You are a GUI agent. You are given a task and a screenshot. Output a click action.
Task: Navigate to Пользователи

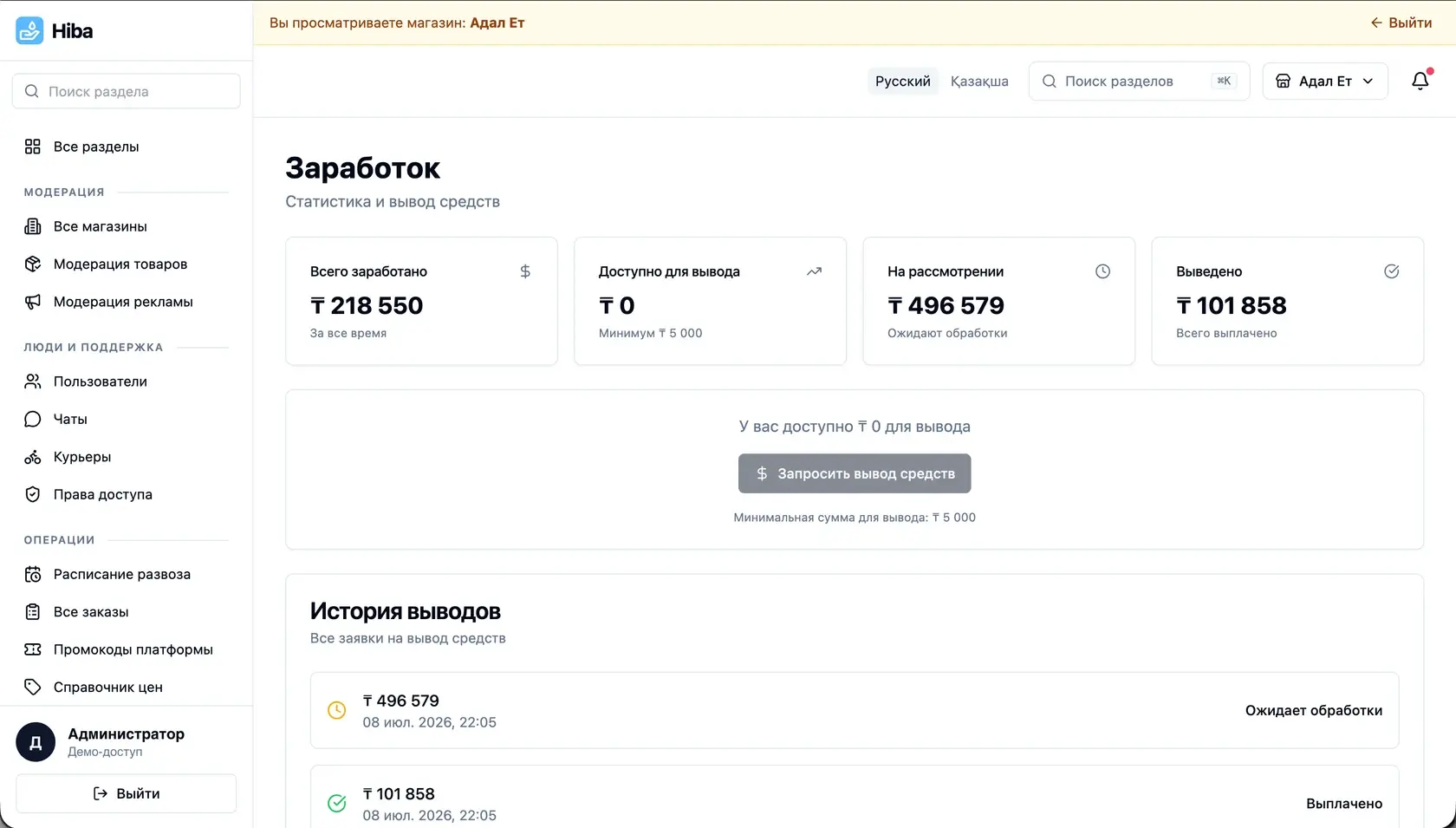tap(126, 381)
